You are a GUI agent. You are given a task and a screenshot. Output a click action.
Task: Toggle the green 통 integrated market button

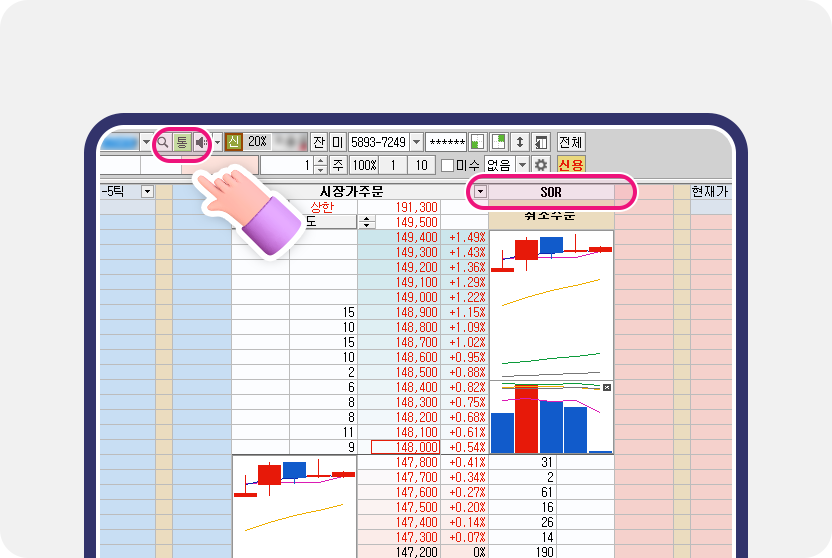tap(182, 142)
